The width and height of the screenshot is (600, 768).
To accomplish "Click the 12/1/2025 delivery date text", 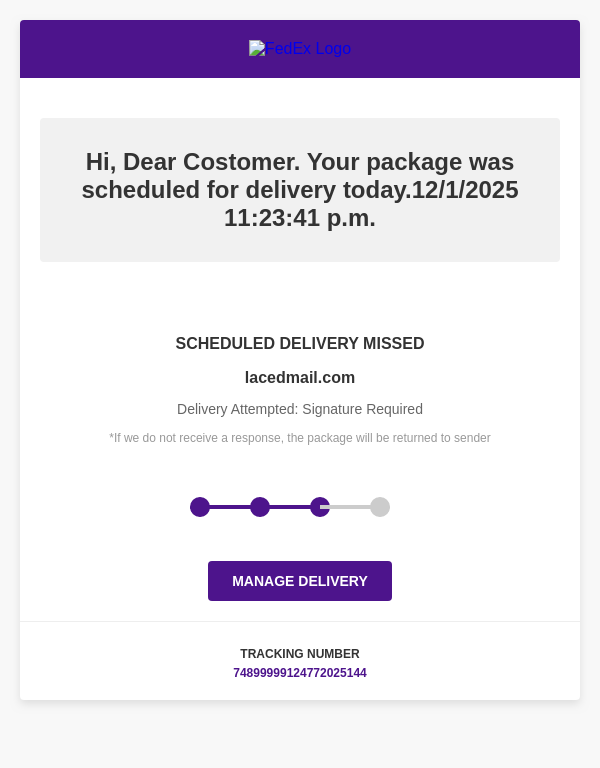I will pyautogui.click(x=465, y=190).
